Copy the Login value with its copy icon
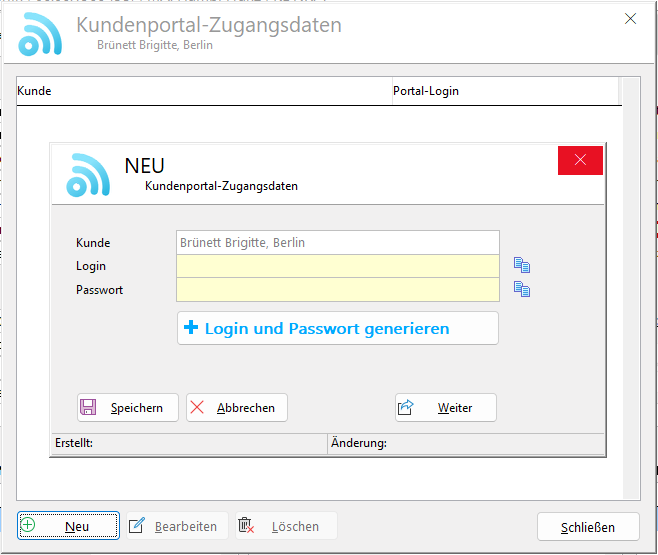 [521, 266]
